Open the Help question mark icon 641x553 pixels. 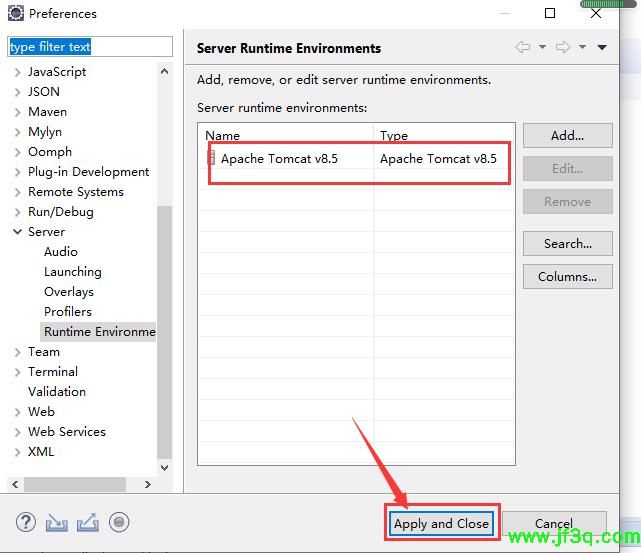point(26,522)
